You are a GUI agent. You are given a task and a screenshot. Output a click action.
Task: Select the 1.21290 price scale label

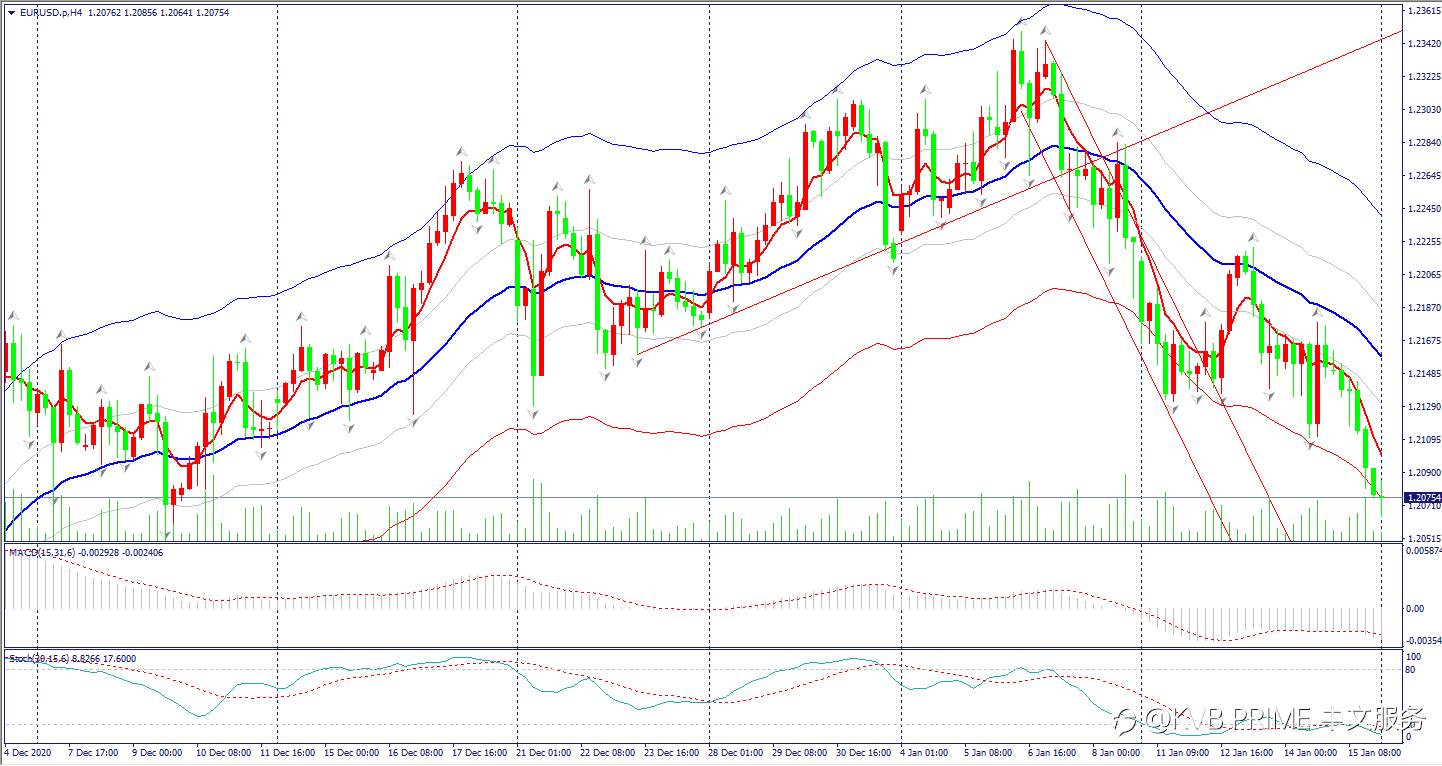[1423, 407]
